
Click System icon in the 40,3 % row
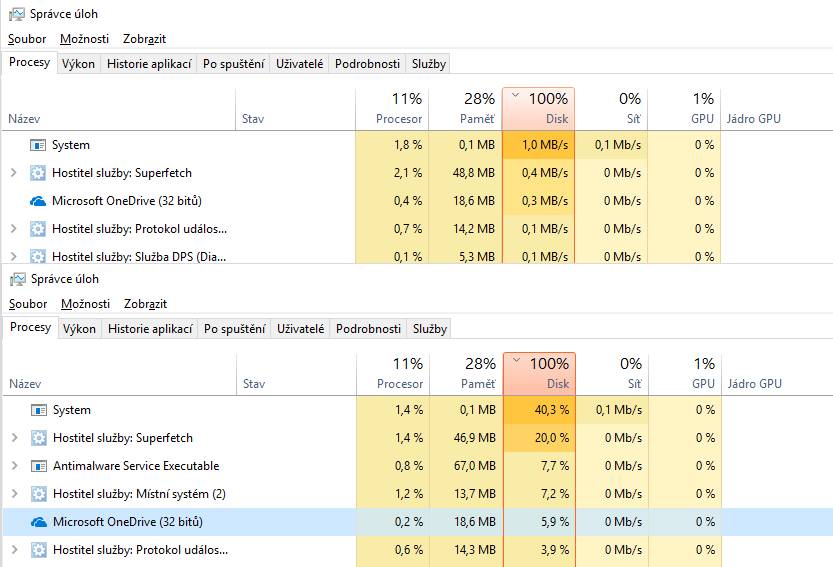(x=39, y=410)
